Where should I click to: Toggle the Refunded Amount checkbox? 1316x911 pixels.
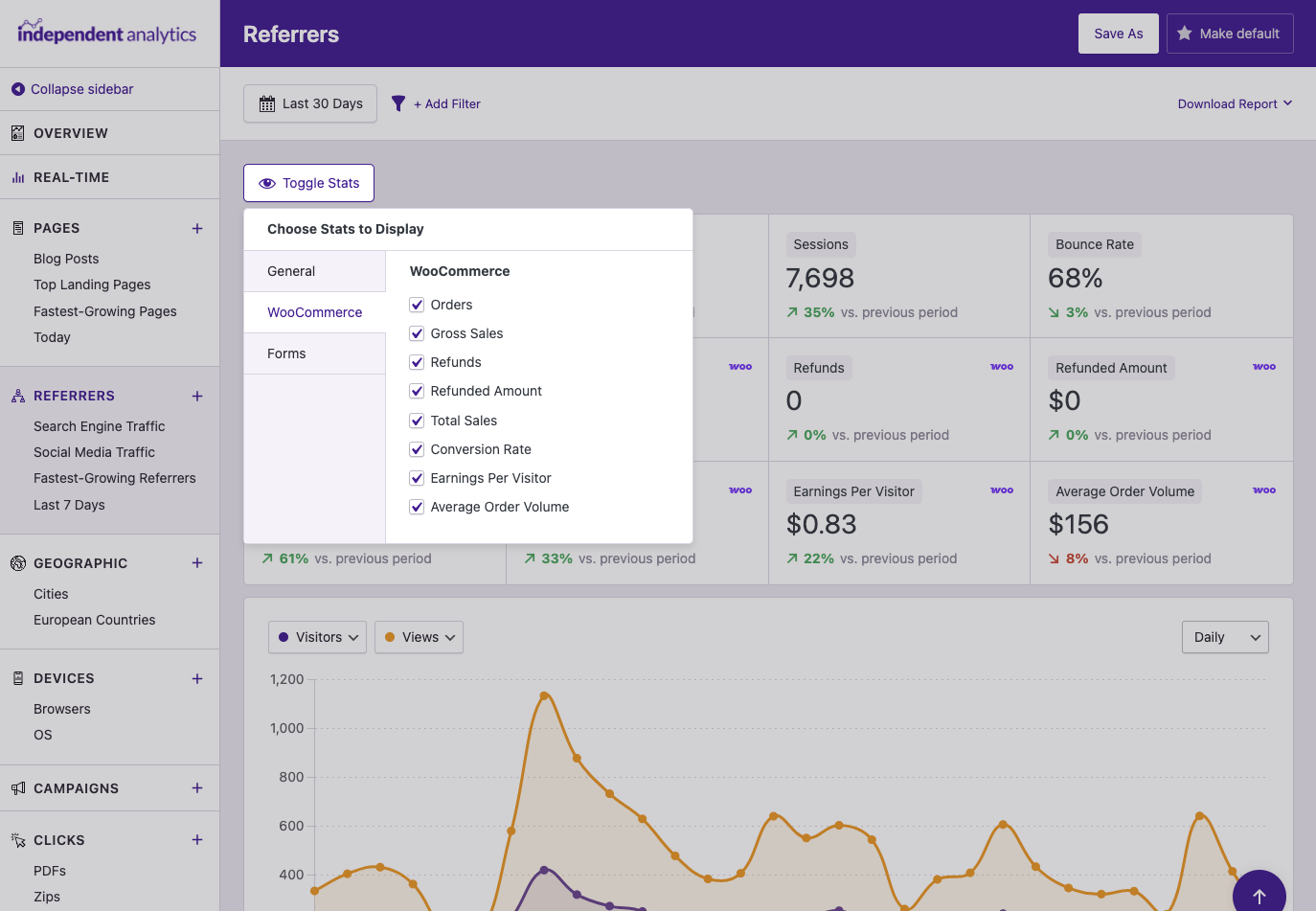pos(417,391)
